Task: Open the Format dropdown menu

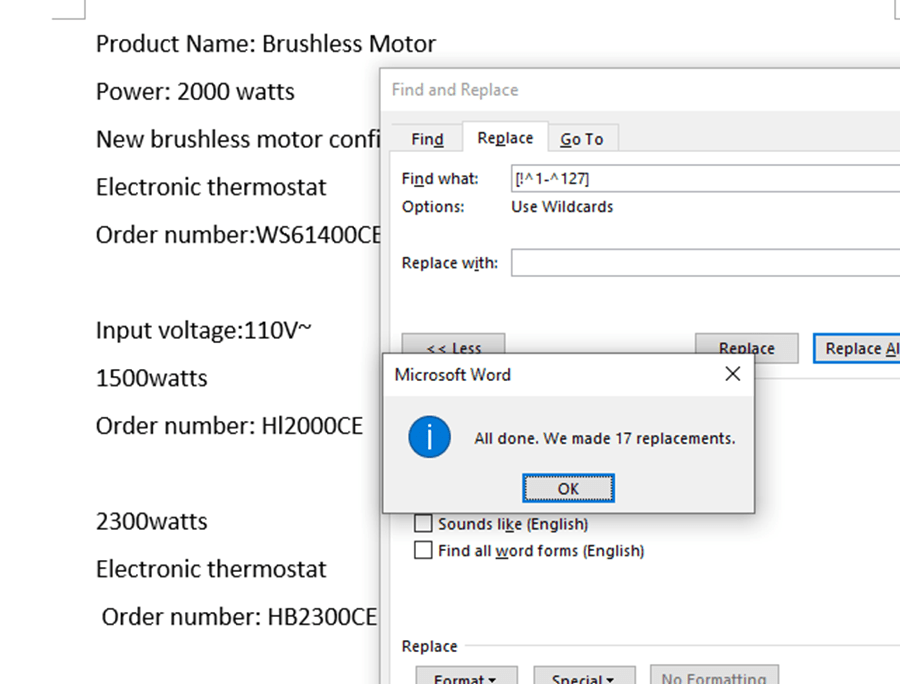Action: tap(466, 676)
